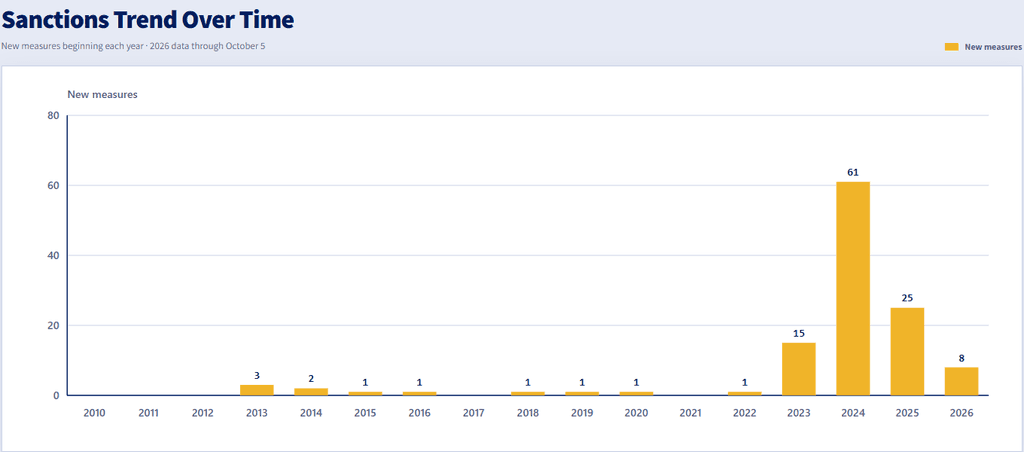
Task: Click the 80 y-axis tick label
Action: click(x=54, y=116)
